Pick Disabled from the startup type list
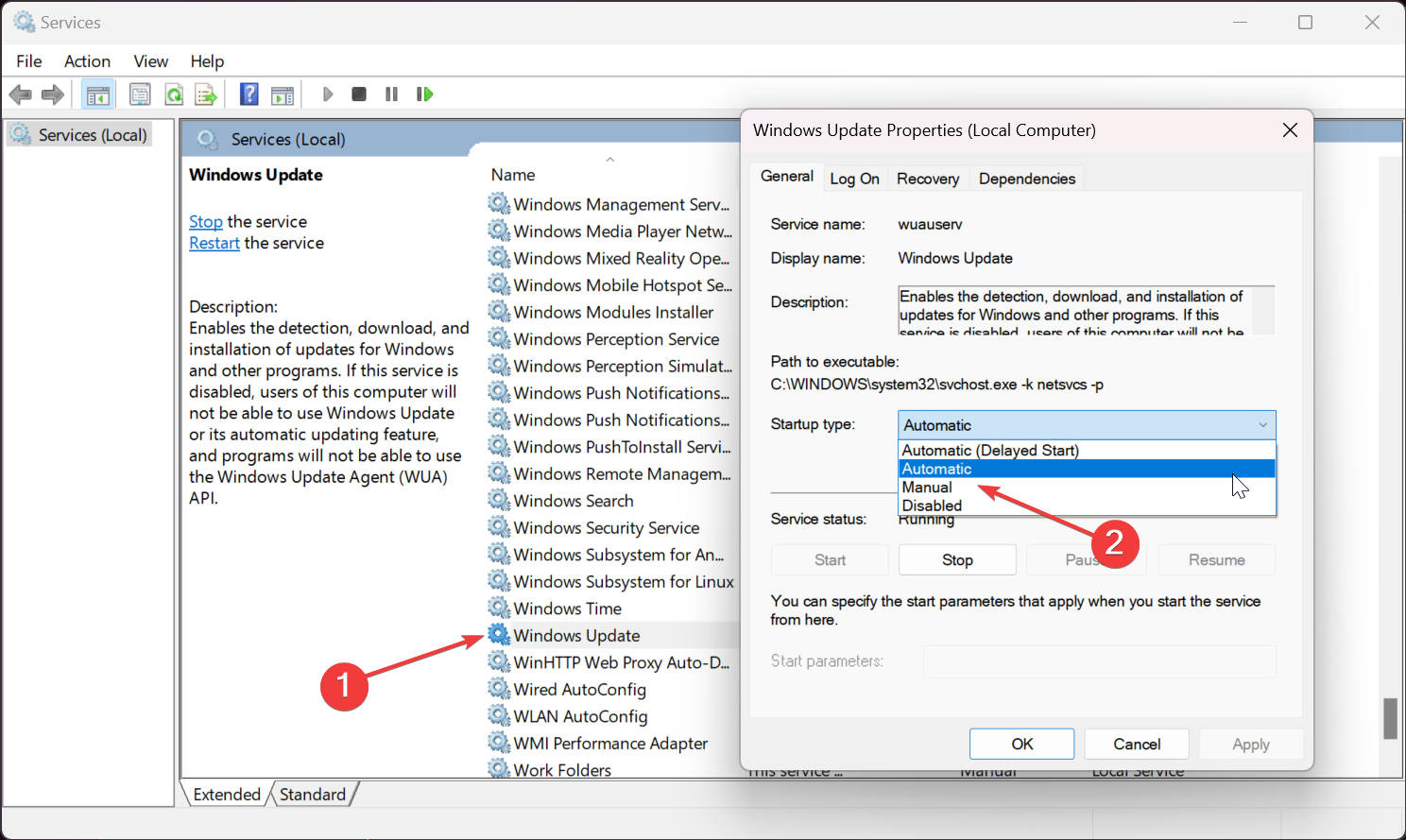This screenshot has width=1406, height=840. click(x=1087, y=506)
